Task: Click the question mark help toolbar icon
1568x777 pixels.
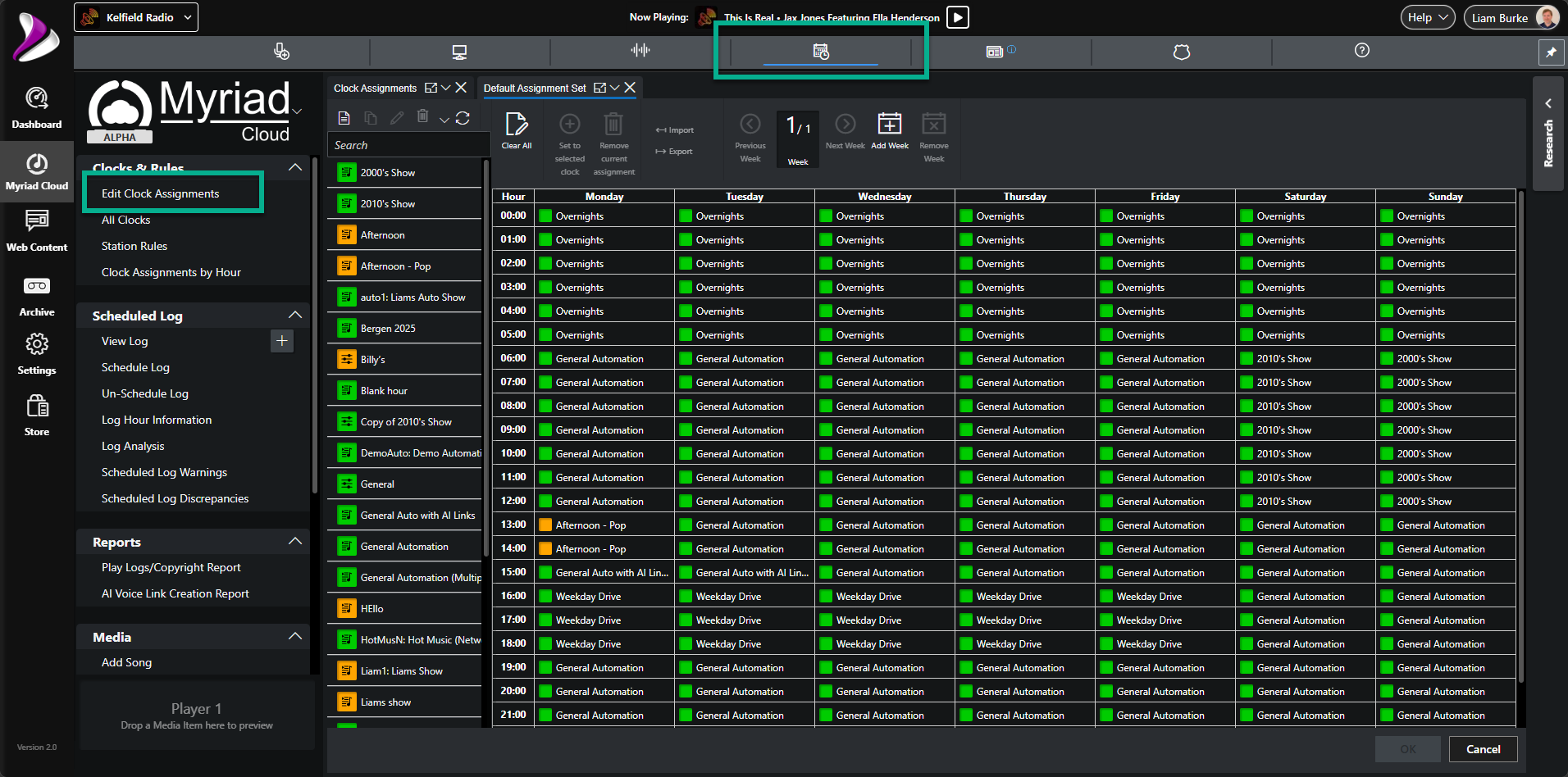Action: (x=1362, y=51)
